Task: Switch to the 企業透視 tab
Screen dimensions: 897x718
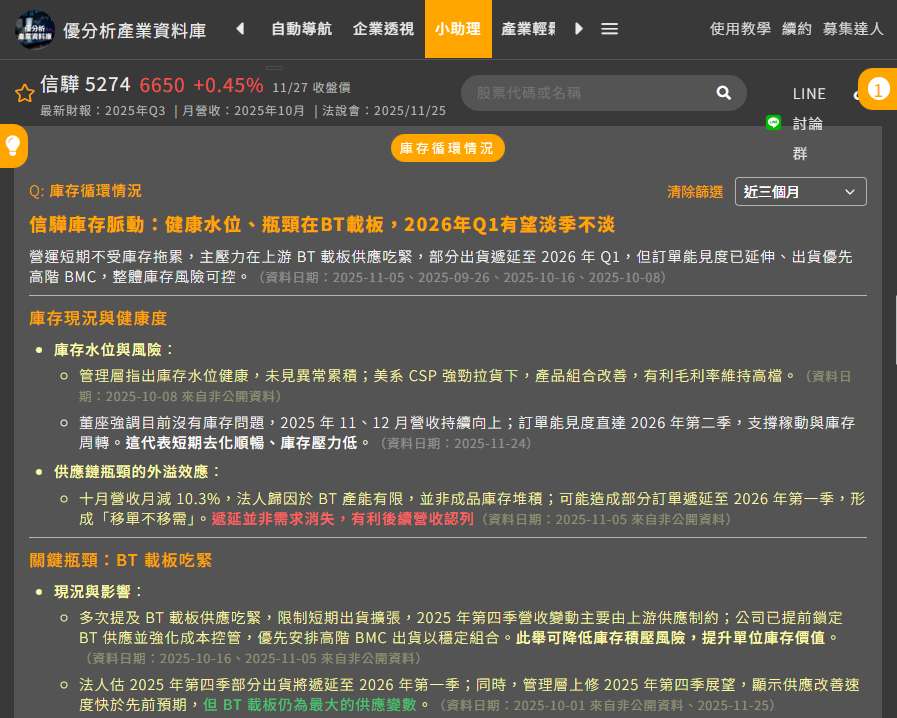Action: tap(383, 29)
